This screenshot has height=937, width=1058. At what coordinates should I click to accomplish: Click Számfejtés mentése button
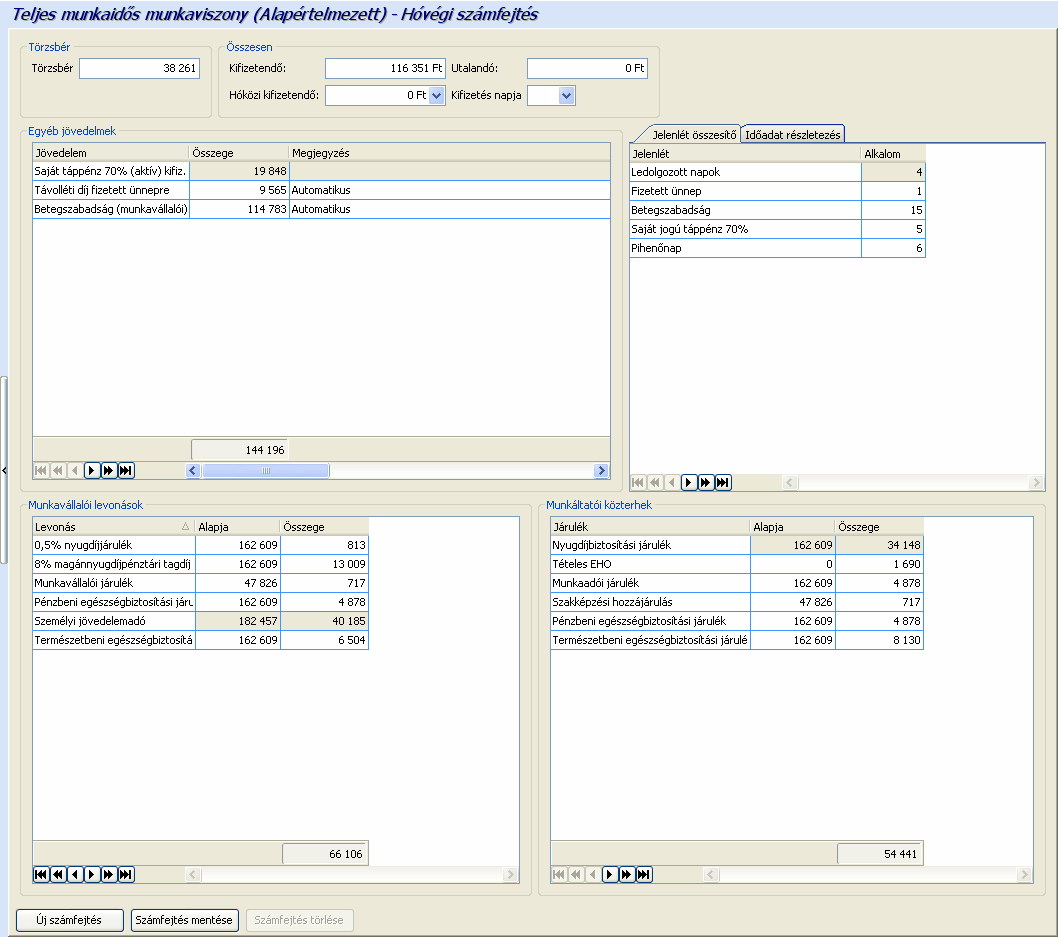184,920
